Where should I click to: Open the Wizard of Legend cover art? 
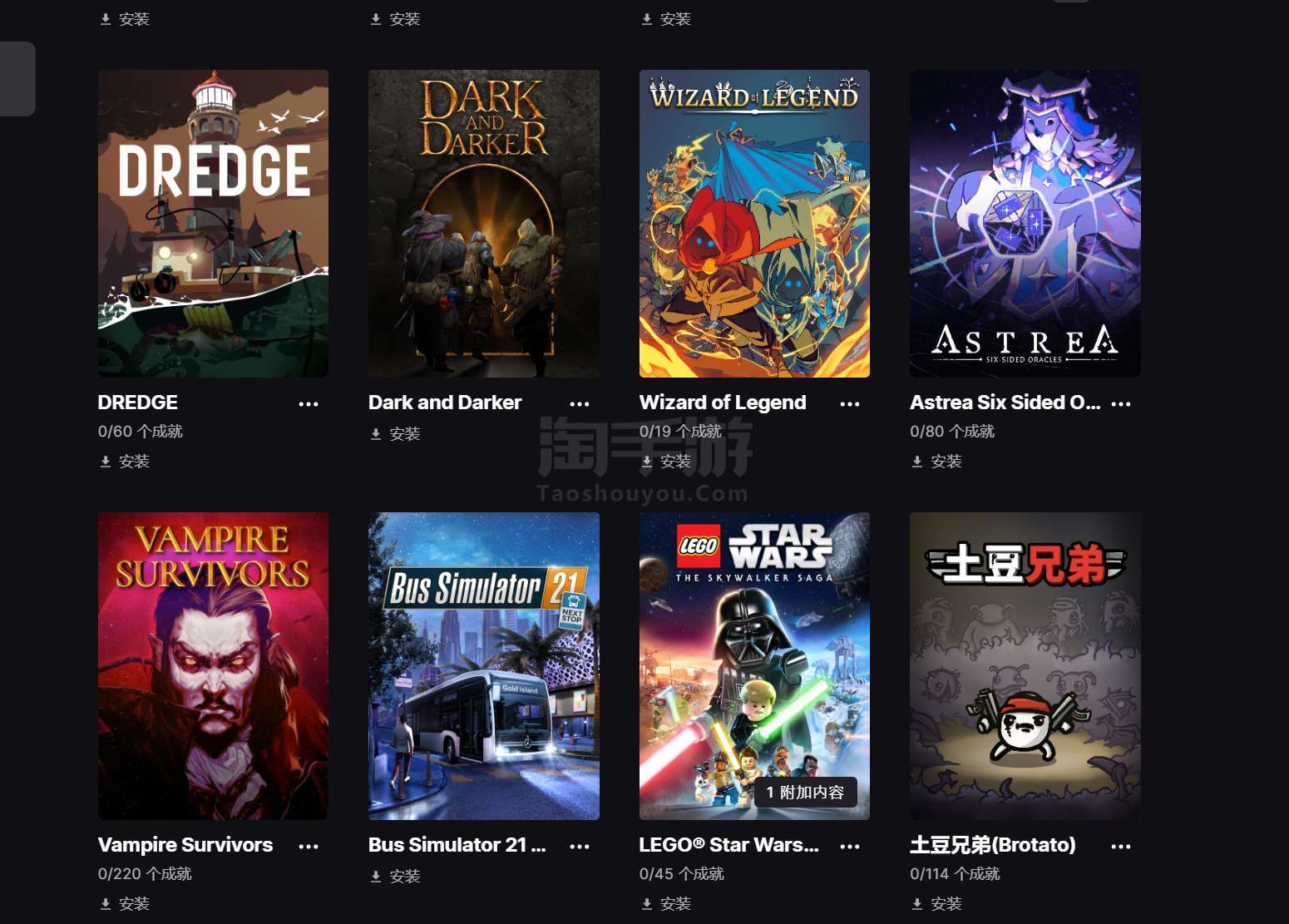pos(754,224)
